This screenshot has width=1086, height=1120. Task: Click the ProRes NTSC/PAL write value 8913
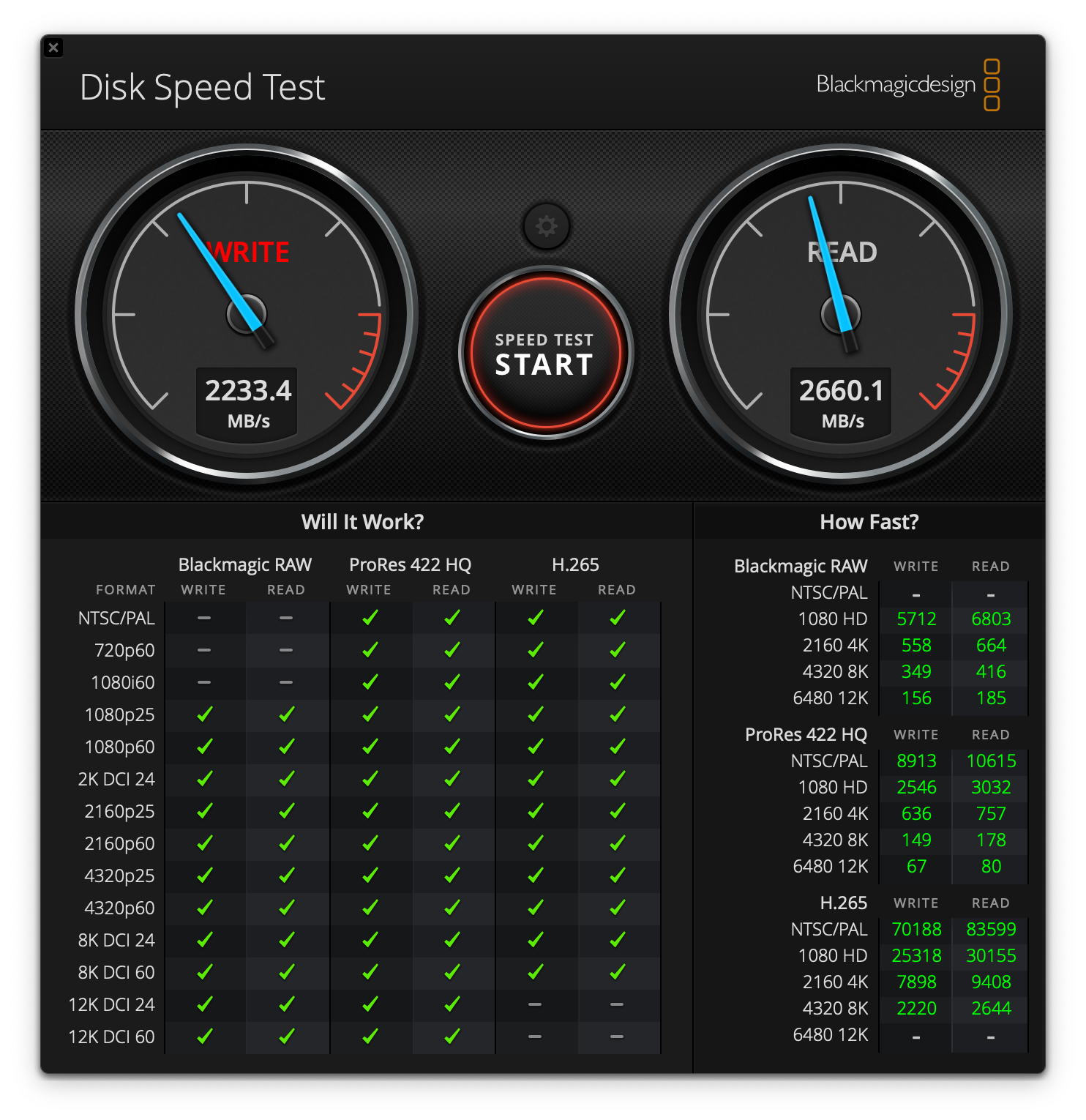pos(916,761)
